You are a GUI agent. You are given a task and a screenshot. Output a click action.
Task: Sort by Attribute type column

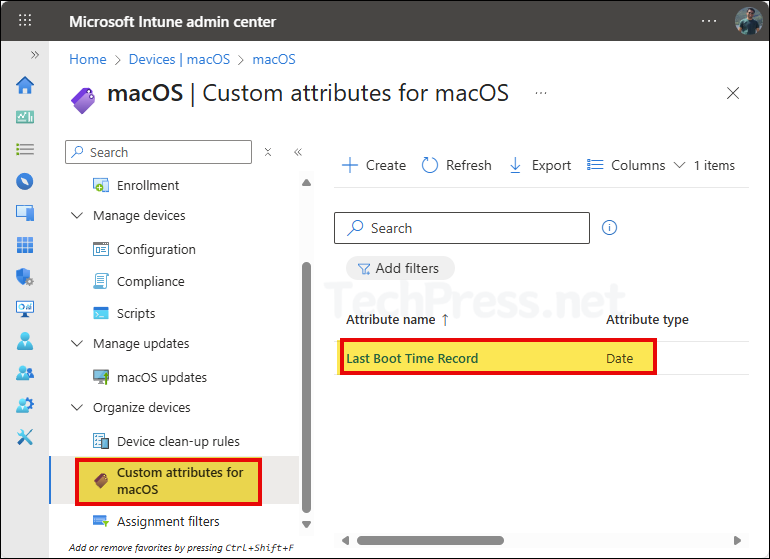647,320
